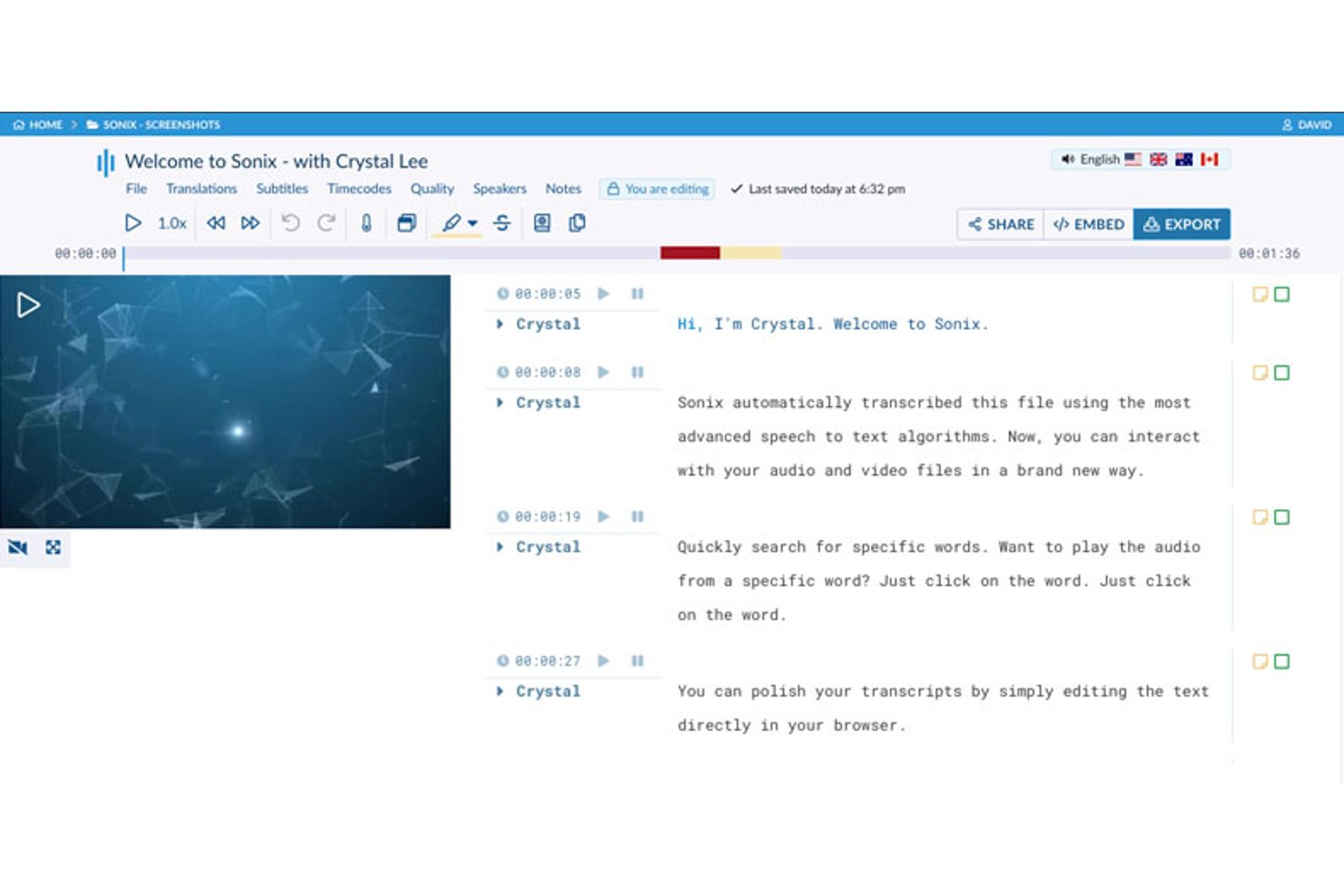The image size is (1344, 896).
Task: Open the Timecodes menu
Action: tap(359, 189)
